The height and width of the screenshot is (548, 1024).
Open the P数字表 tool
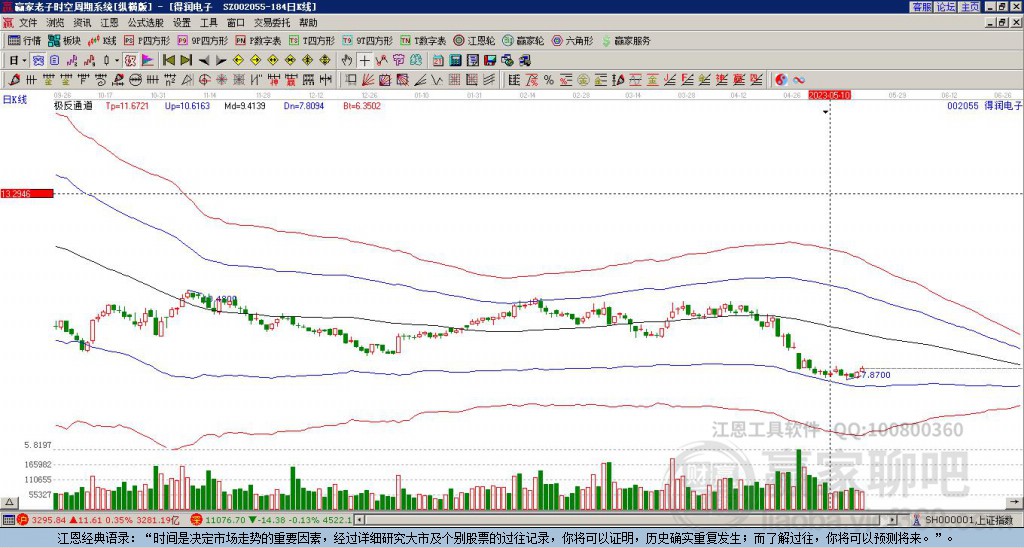pyautogui.click(x=259, y=40)
